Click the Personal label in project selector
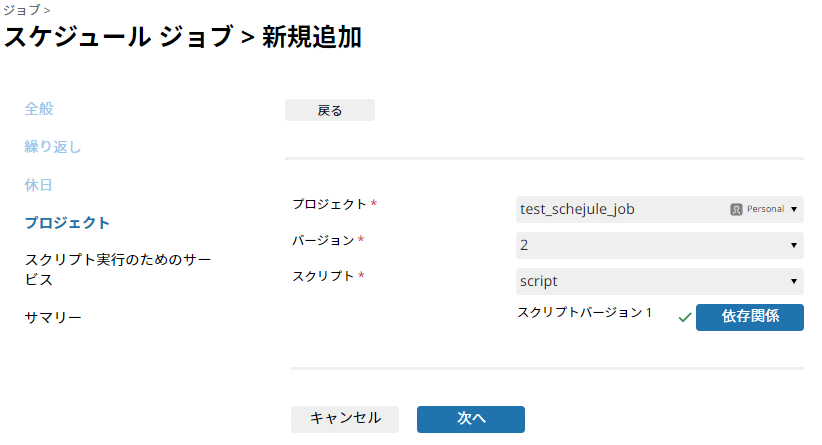Viewport: 822px width, 445px height. (765, 209)
